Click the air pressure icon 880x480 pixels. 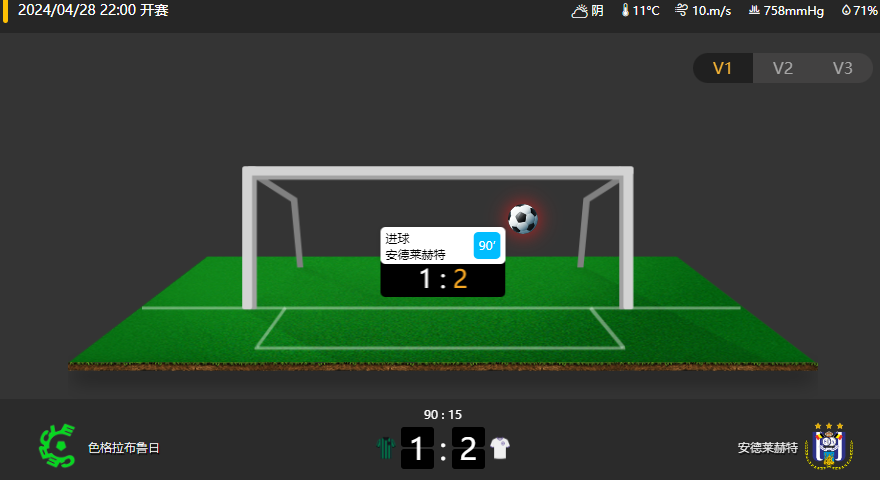click(x=754, y=10)
